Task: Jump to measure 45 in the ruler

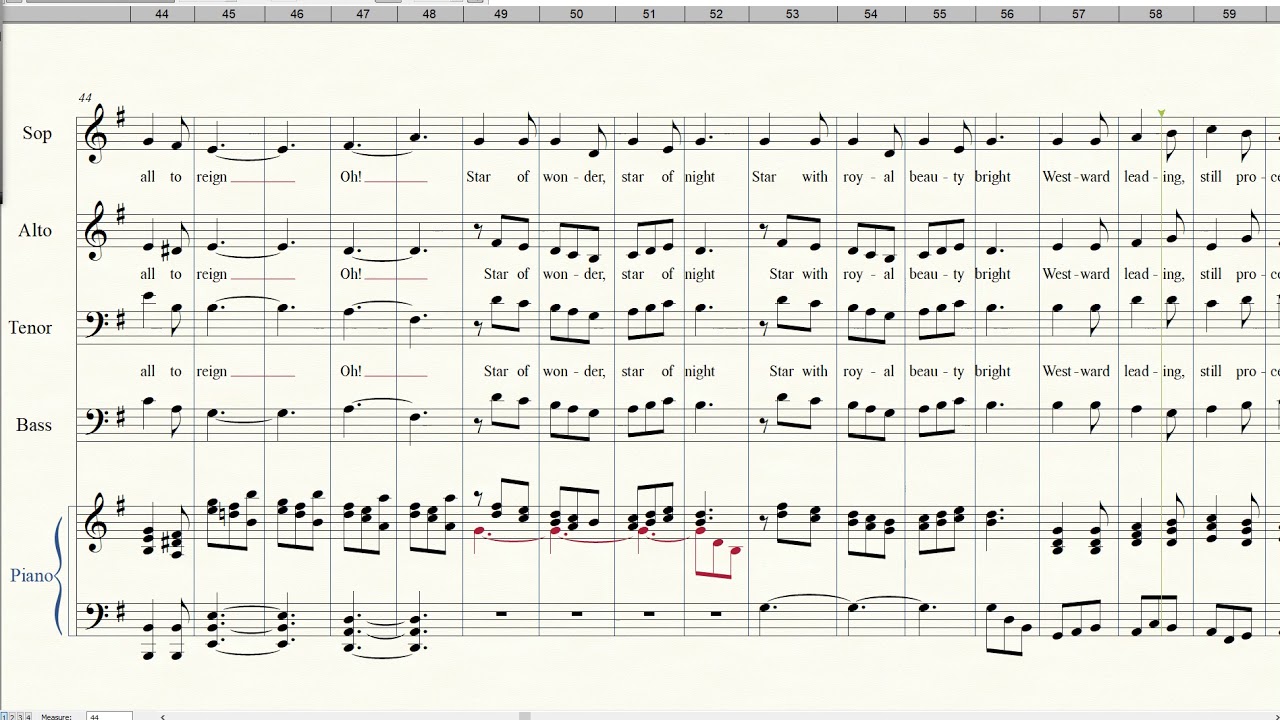Action: (x=229, y=14)
